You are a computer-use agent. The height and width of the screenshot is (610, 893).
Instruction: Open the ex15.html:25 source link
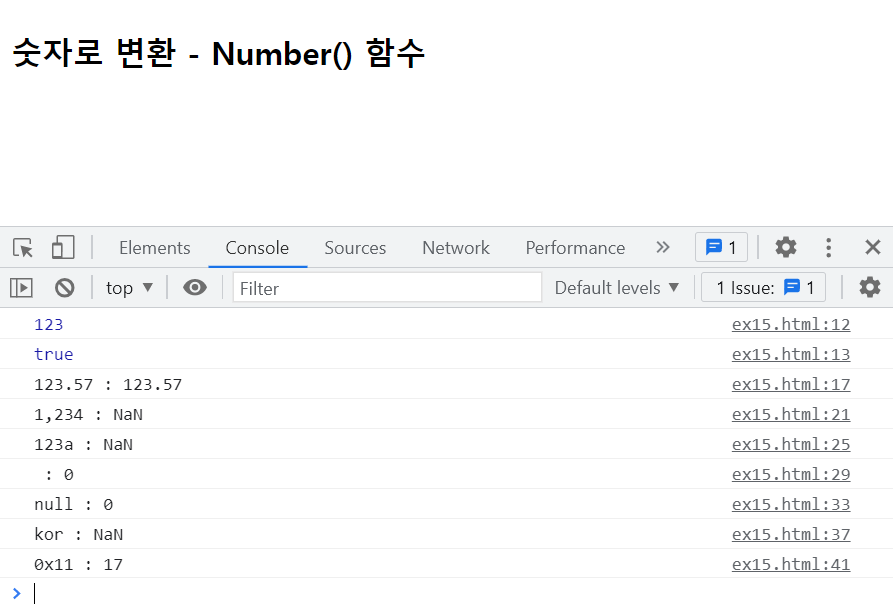pyautogui.click(x=790, y=444)
